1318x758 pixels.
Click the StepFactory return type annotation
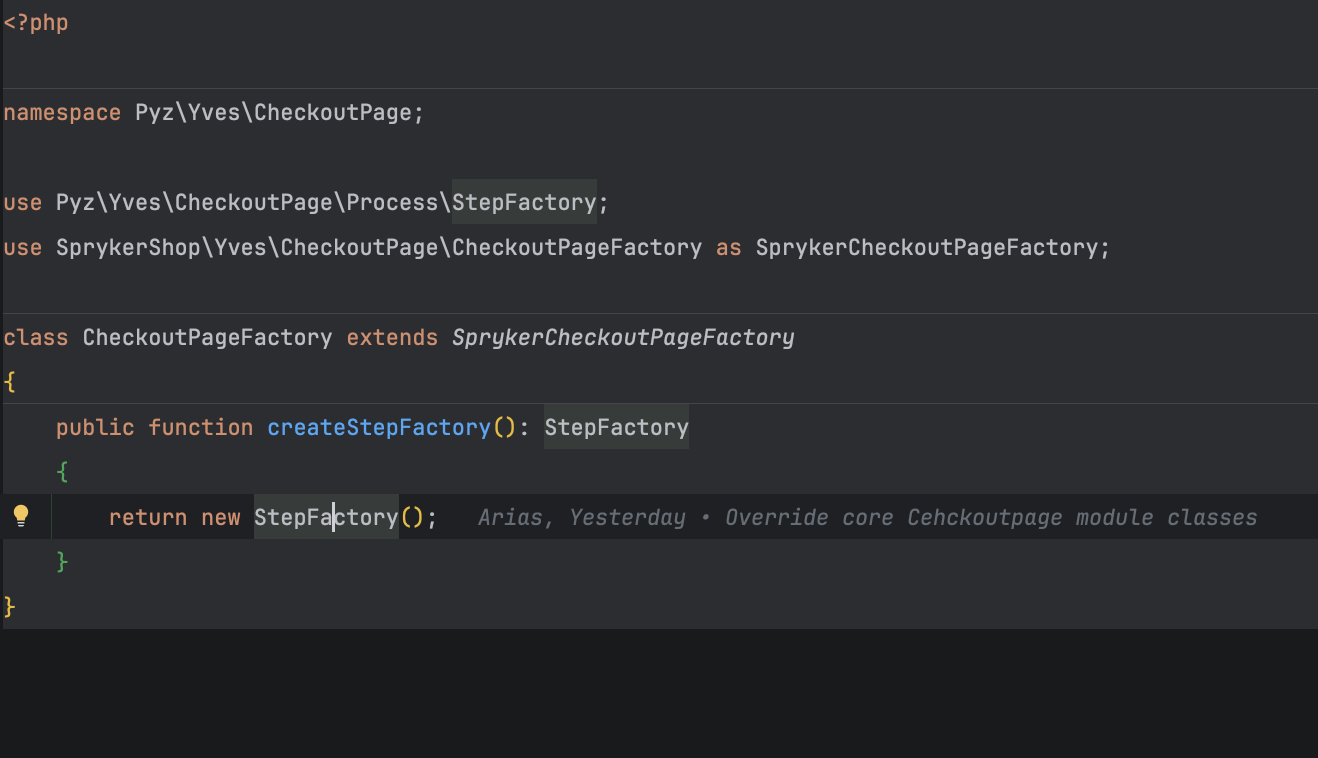tap(615, 427)
